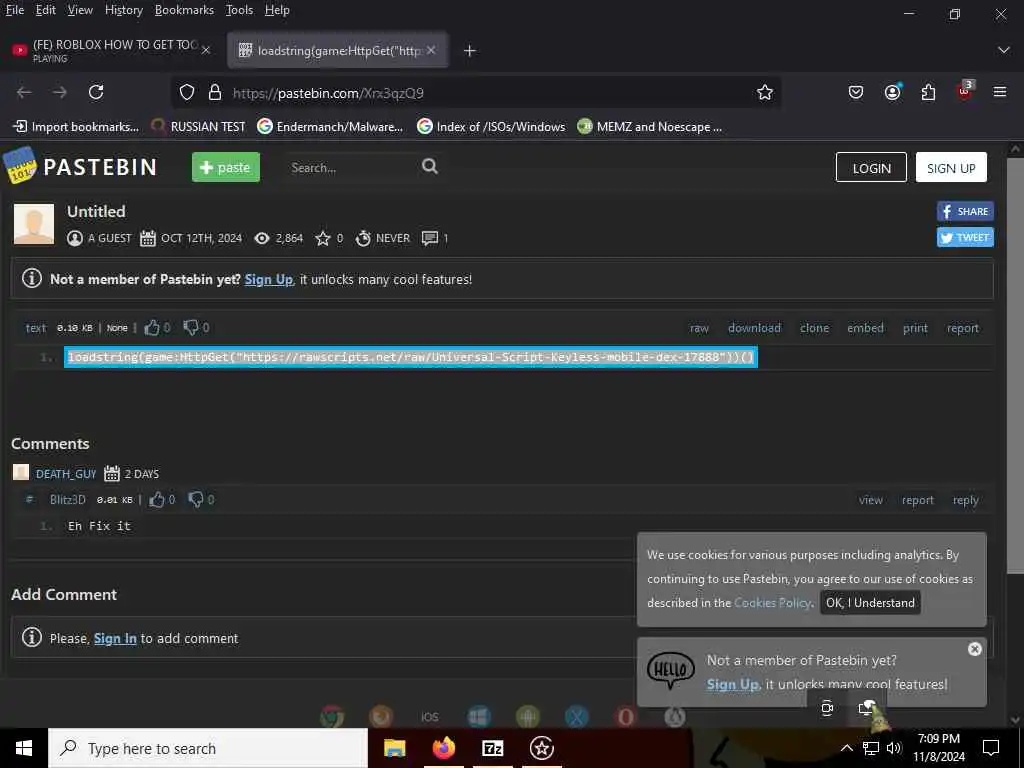
Task: Click the Pastebin logo icon
Action: (20, 166)
